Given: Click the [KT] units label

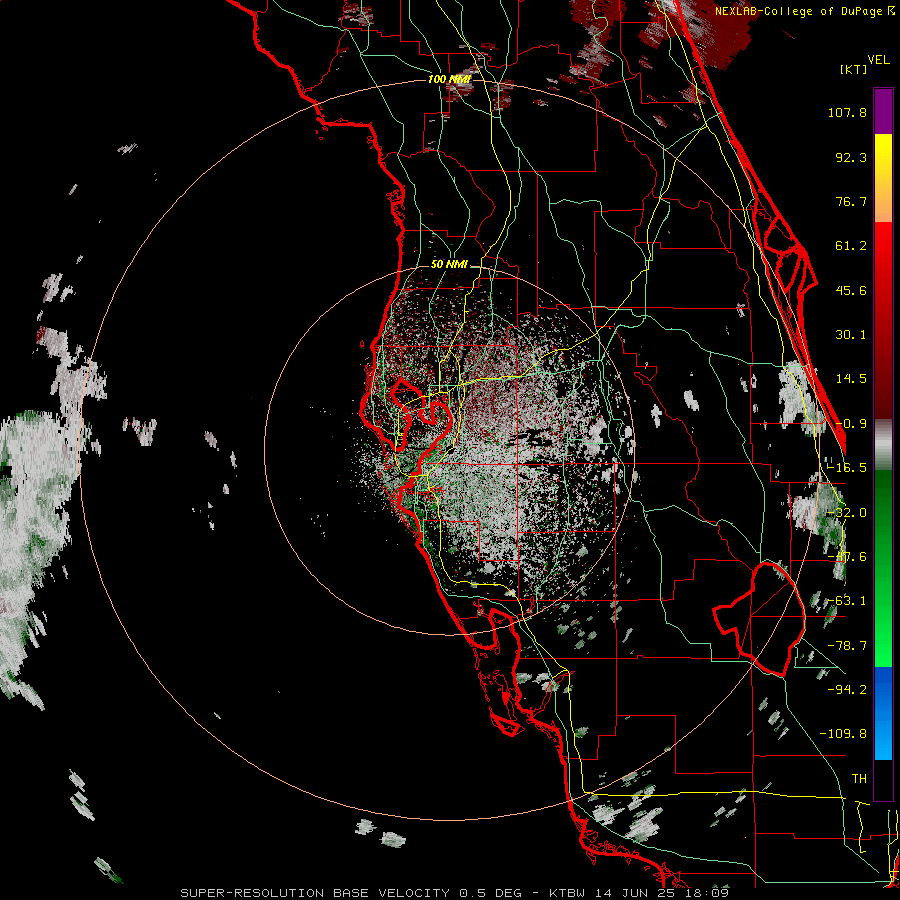Looking at the screenshot, I should pyautogui.click(x=854, y=69).
